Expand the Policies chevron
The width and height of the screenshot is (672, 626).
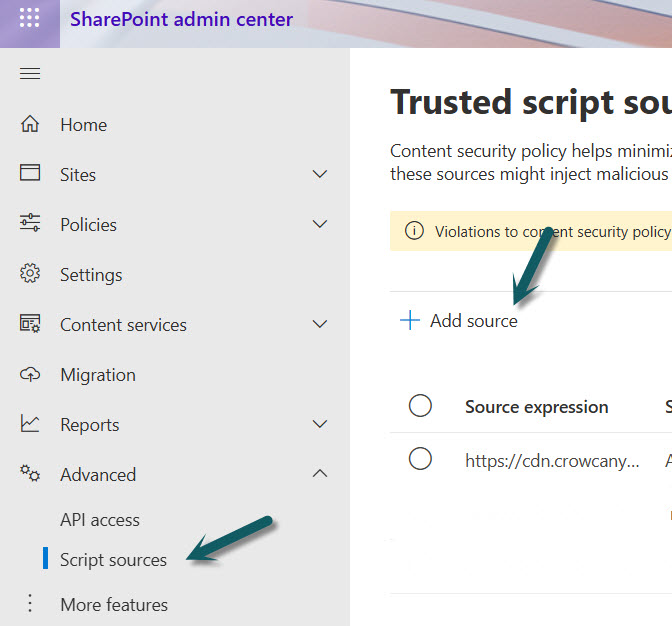[x=320, y=224]
